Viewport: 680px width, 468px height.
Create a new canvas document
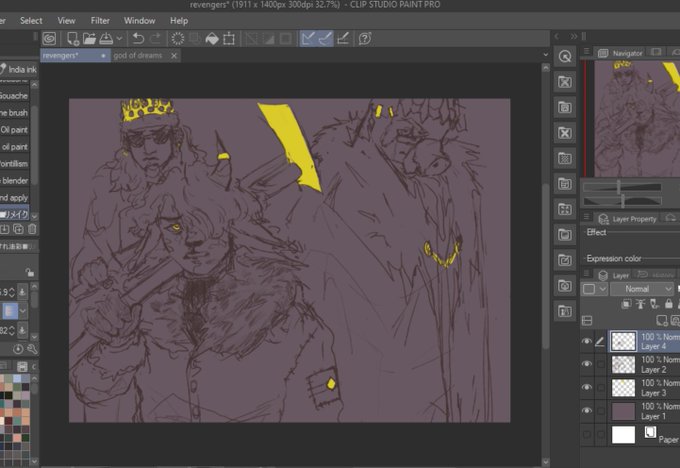(72, 39)
